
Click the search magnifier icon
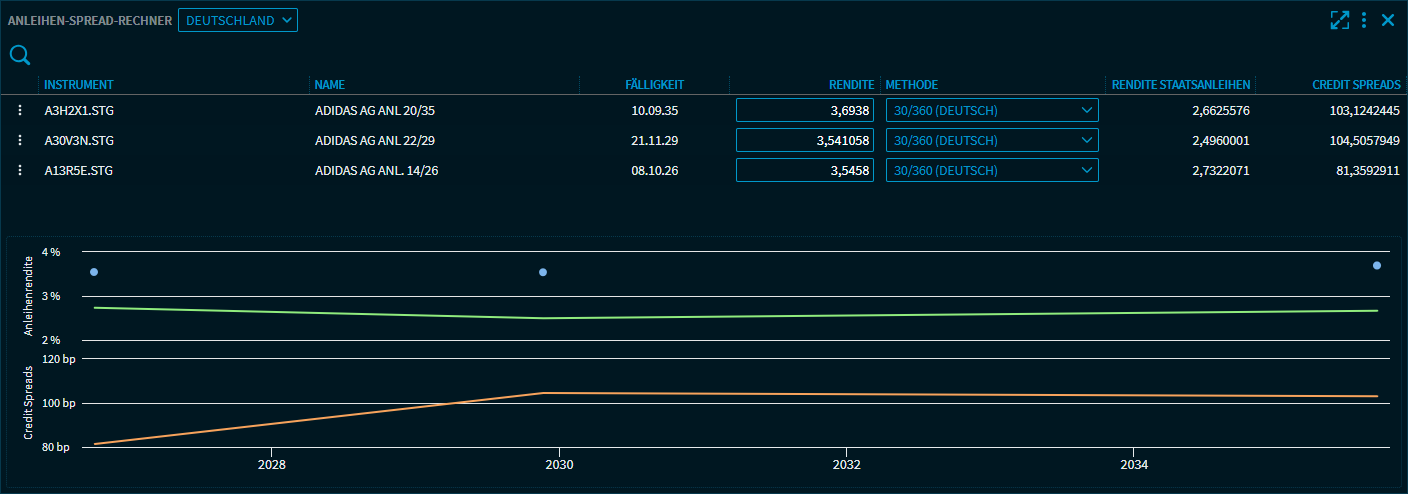(19, 55)
